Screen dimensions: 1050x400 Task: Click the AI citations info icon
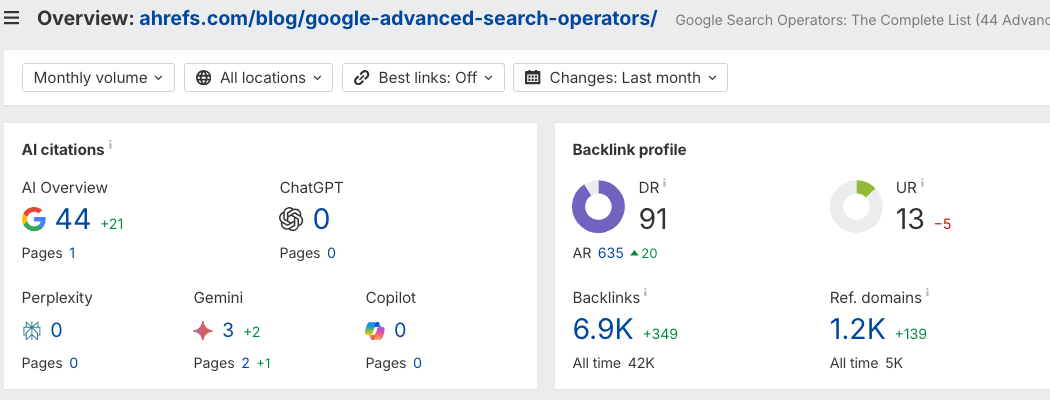tap(110, 145)
